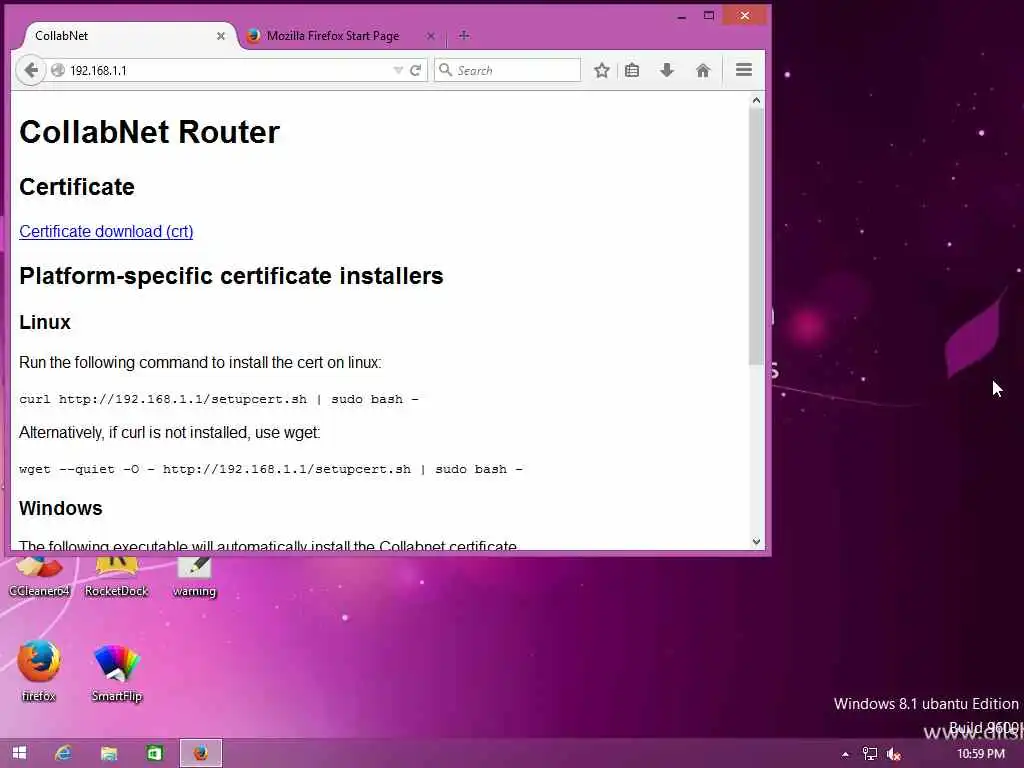Open File Explorer from taskbar
Viewport: 1024px width, 768px height.
coord(109,753)
